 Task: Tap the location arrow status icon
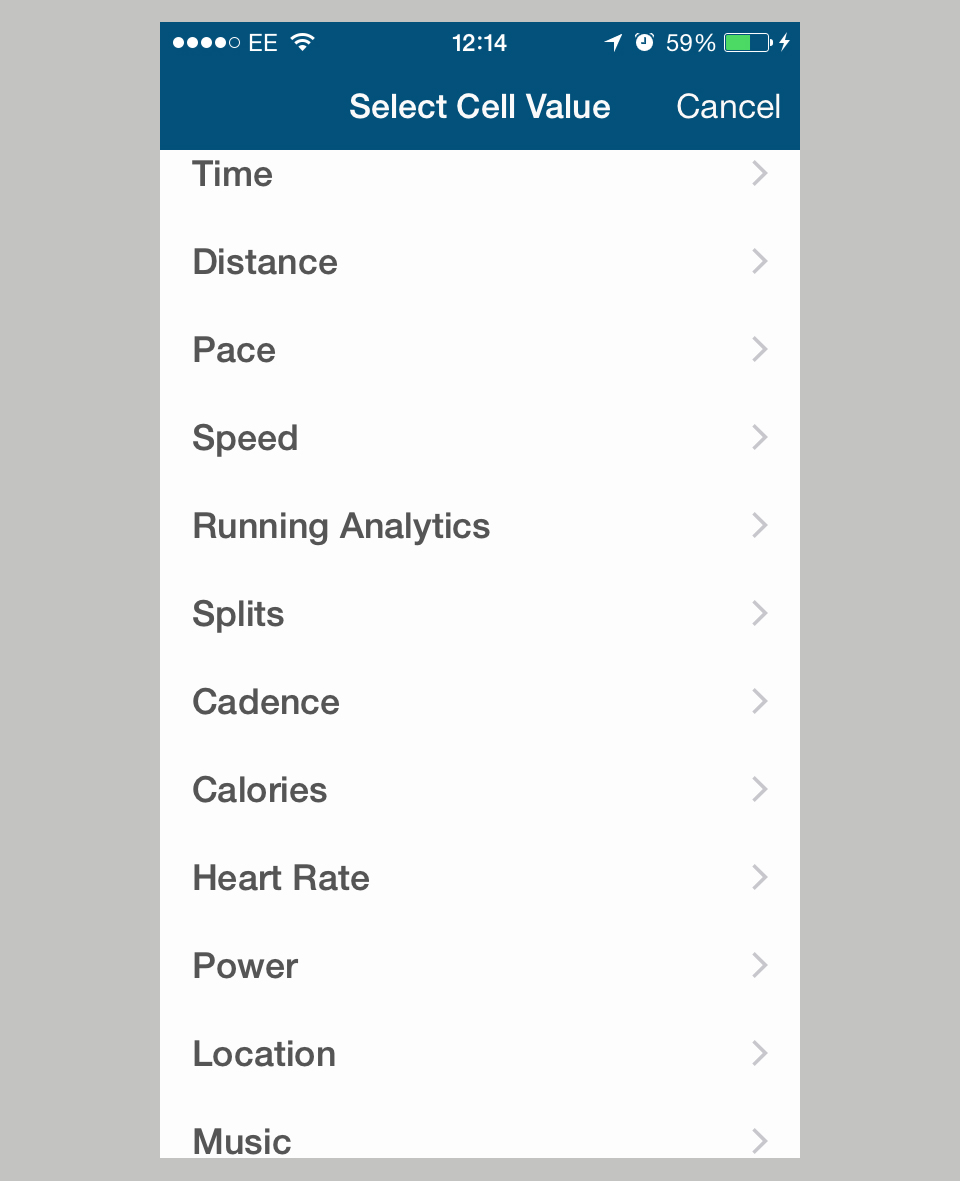click(x=613, y=43)
